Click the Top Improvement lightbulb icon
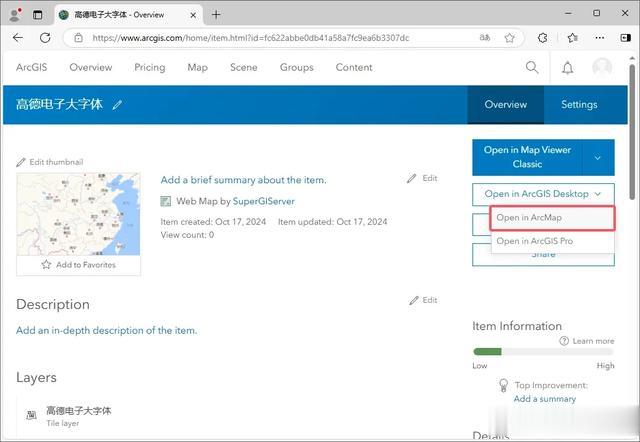Image resolution: width=640 pixels, height=442 pixels. click(x=504, y=385)
